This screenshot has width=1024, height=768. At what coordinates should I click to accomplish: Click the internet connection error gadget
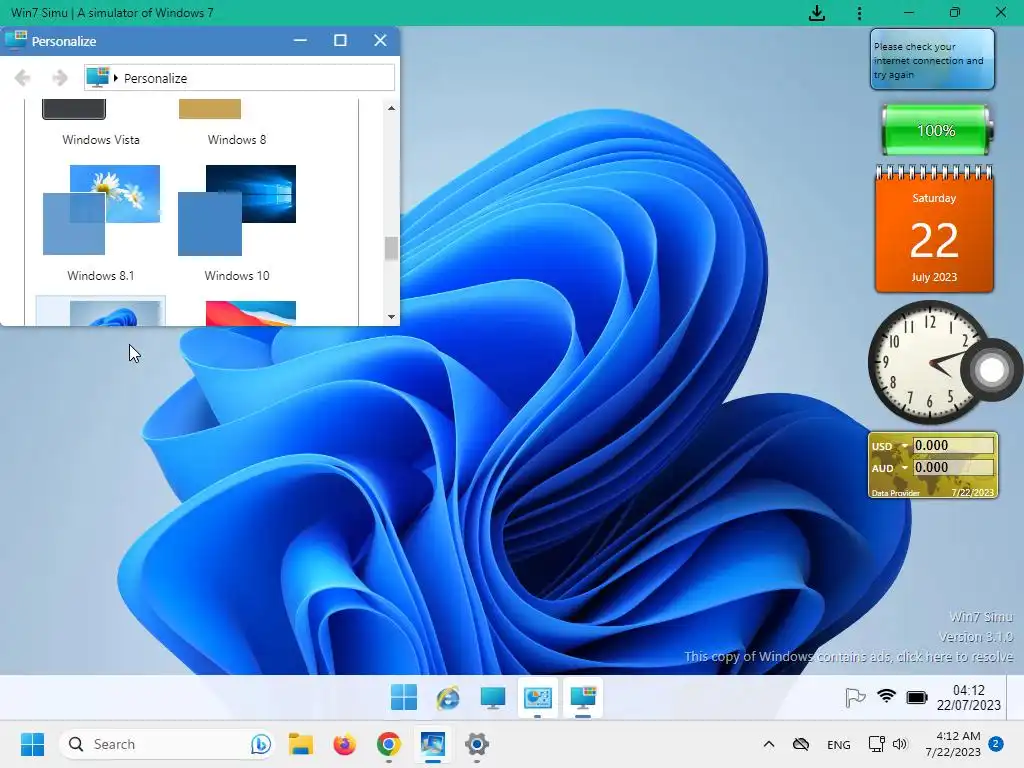pos(932,59)
